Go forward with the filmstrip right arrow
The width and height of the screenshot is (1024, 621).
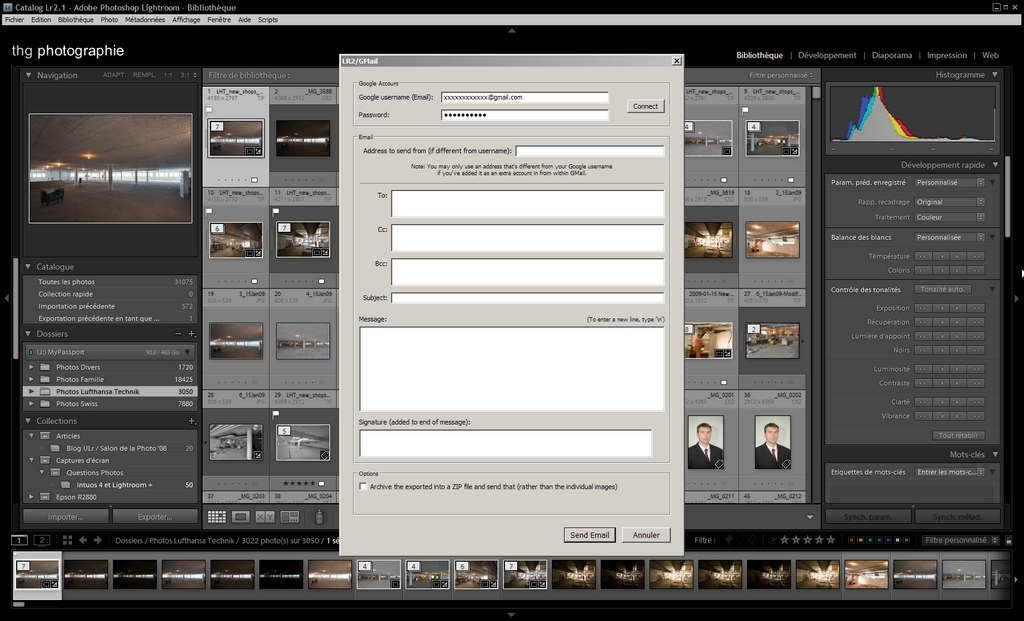(x=98, y=540)
